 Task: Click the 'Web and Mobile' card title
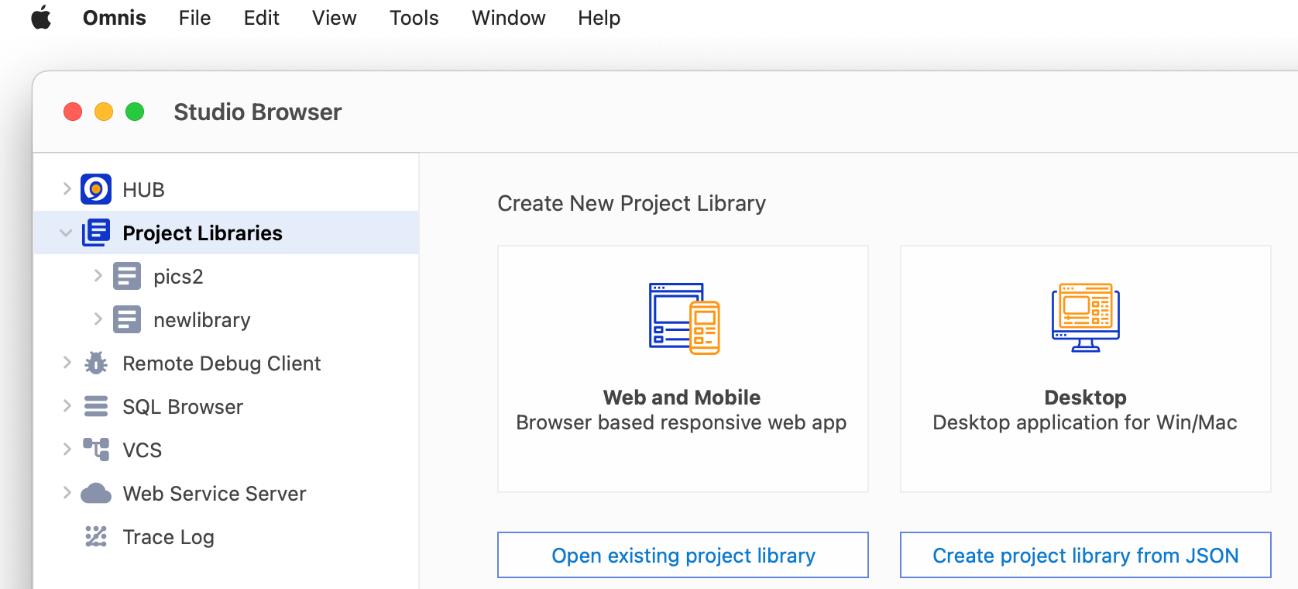point(682,397)
